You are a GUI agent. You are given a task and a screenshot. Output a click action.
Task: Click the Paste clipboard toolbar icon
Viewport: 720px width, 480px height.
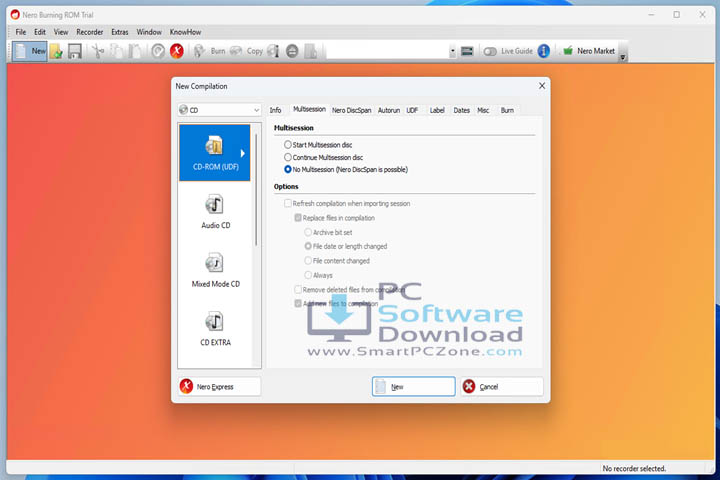(135, 51)
